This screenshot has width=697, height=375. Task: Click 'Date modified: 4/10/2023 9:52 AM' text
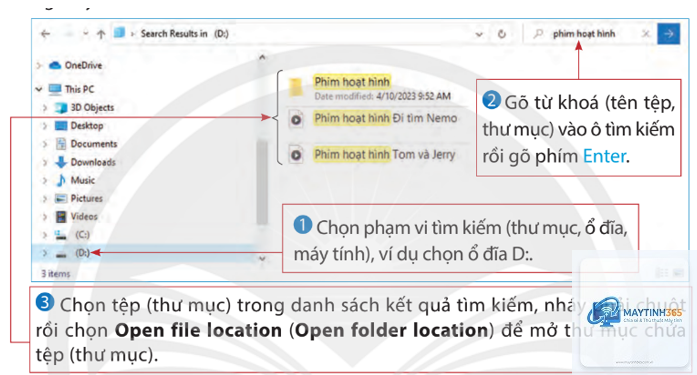(382, 96)
